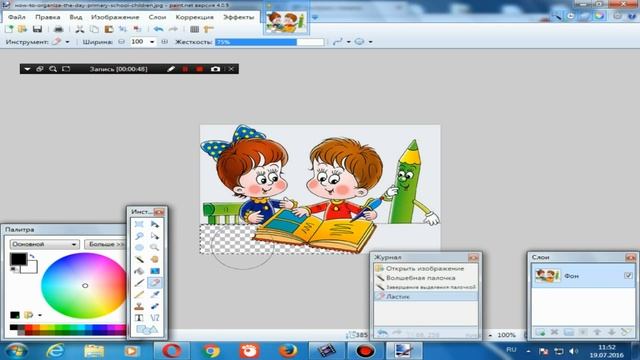The width and height of the screenshot is (640, 360).
Task: Click the Copy toolbar icon
Action: tap(94, 29)
